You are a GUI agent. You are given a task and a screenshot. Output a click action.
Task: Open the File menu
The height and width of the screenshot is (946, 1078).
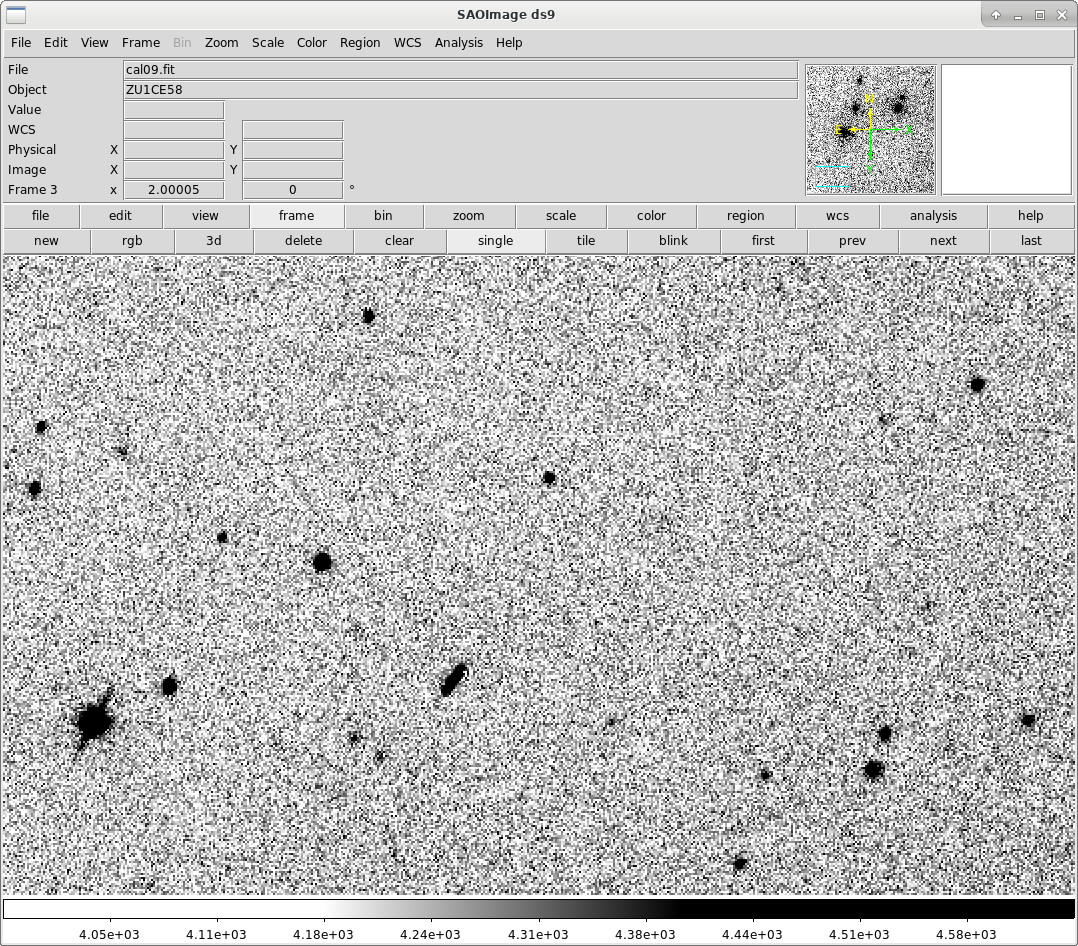[21, 43]
